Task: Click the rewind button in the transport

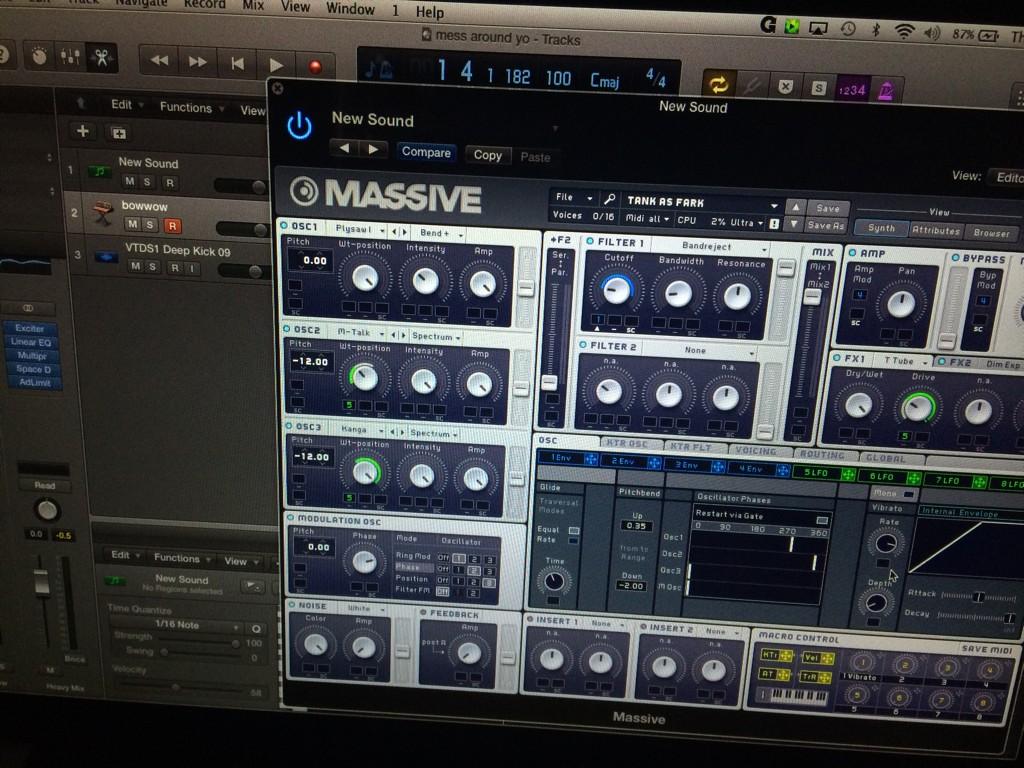Action: (159, 61)
